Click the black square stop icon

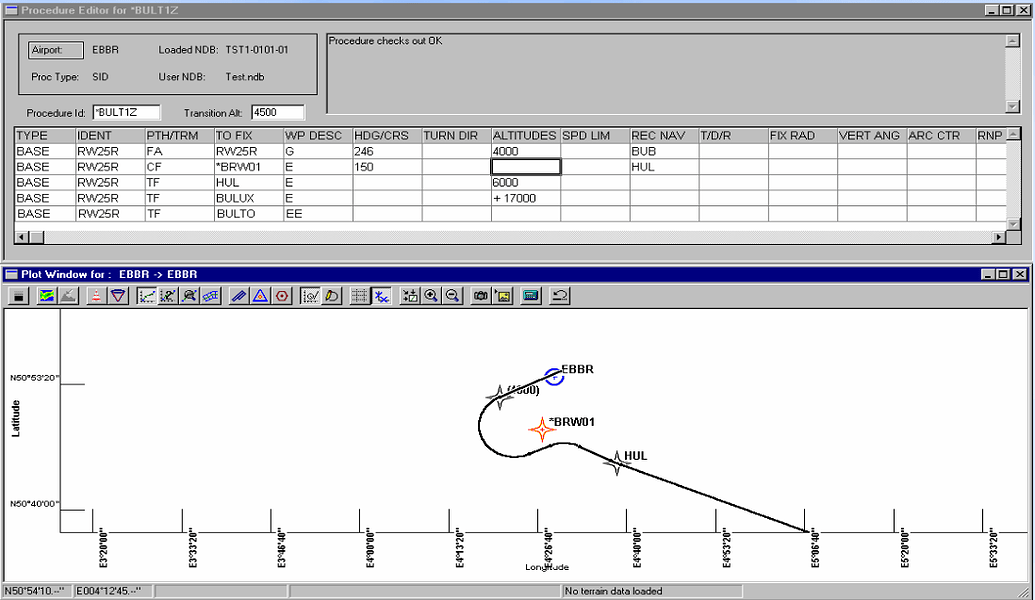pos(20,296)
